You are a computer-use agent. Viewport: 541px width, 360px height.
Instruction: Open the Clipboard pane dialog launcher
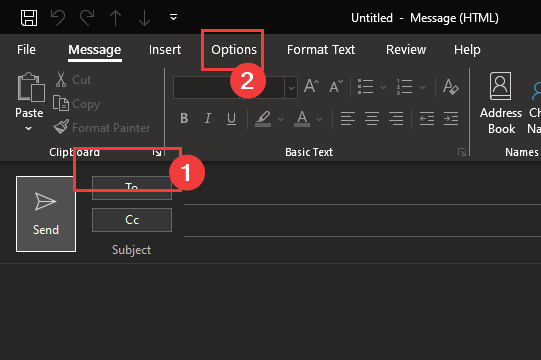[x=157, y=153]
